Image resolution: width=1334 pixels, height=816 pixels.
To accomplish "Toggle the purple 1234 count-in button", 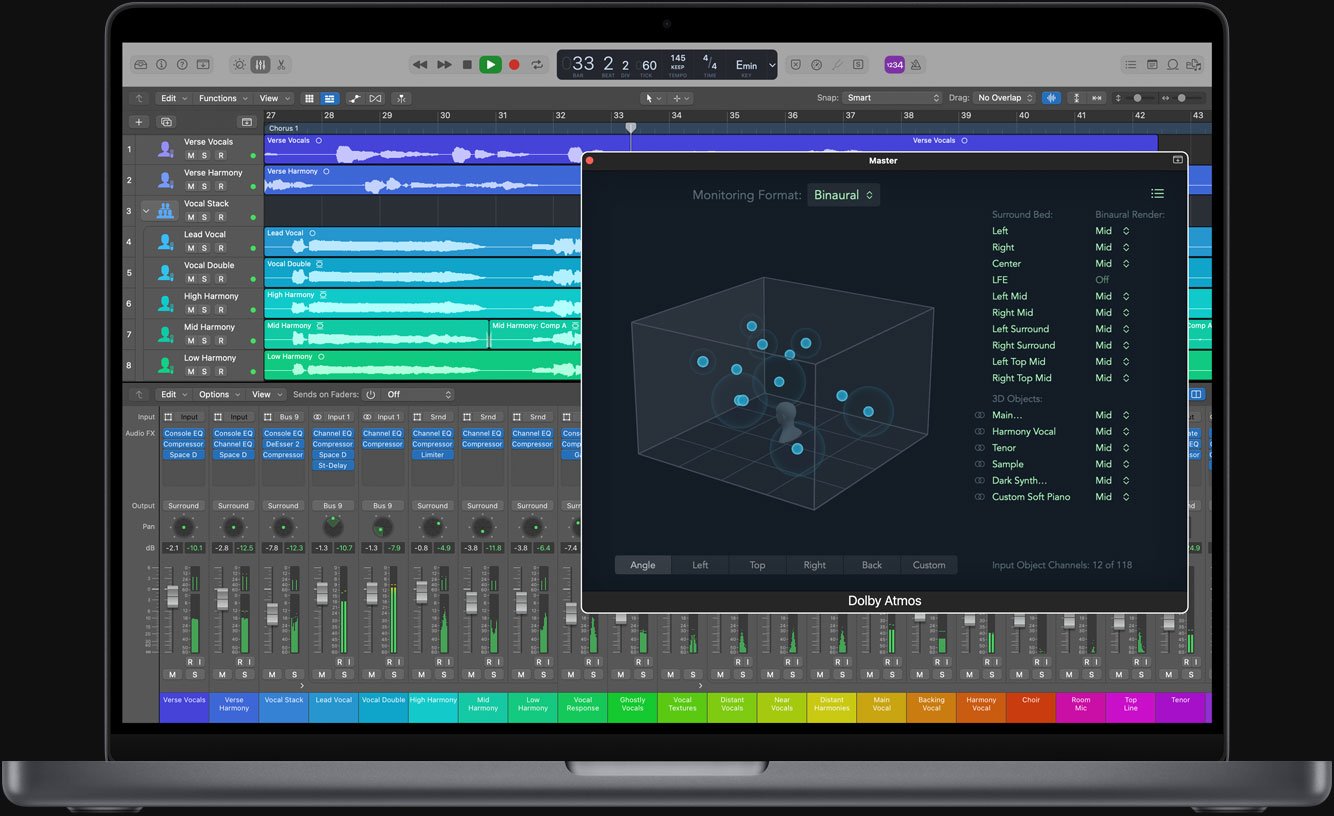I will [x=893, y=64].
